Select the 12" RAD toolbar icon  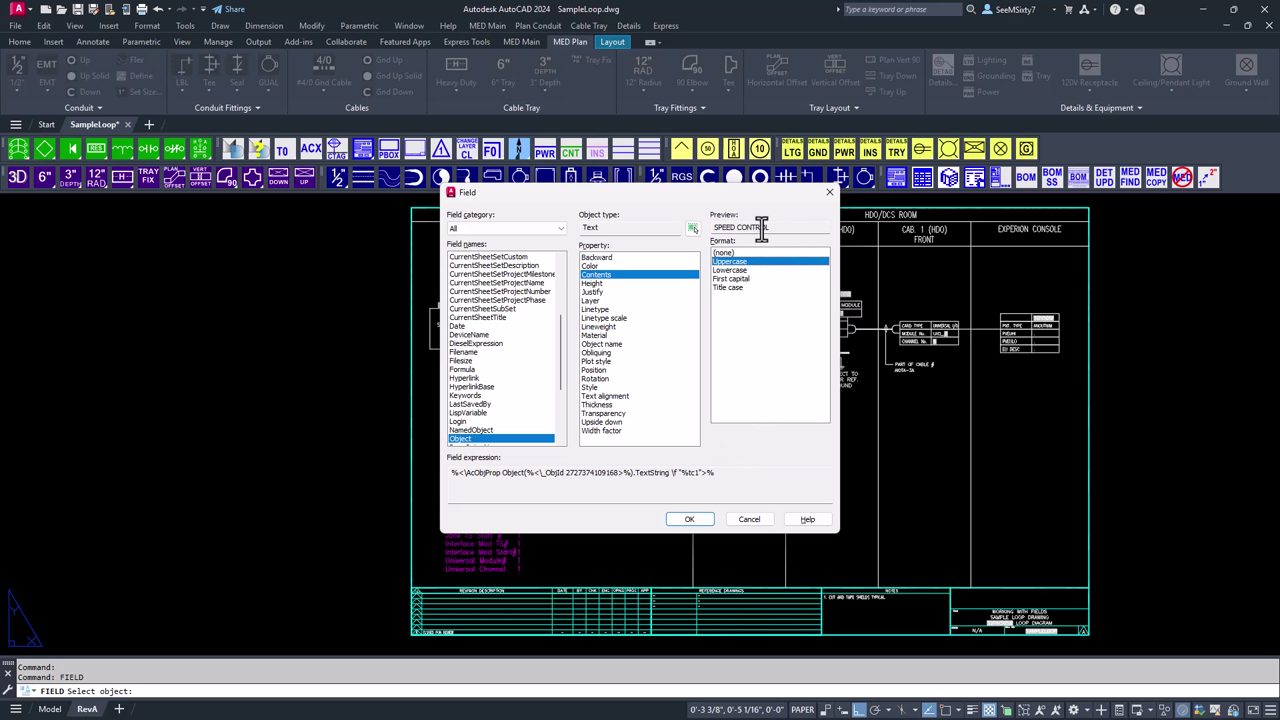(96, 177)
